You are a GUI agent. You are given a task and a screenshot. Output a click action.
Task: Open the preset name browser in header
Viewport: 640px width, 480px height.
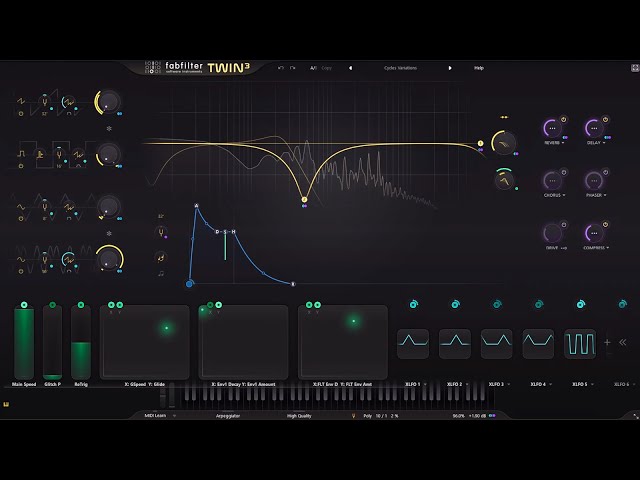point(400,68)
